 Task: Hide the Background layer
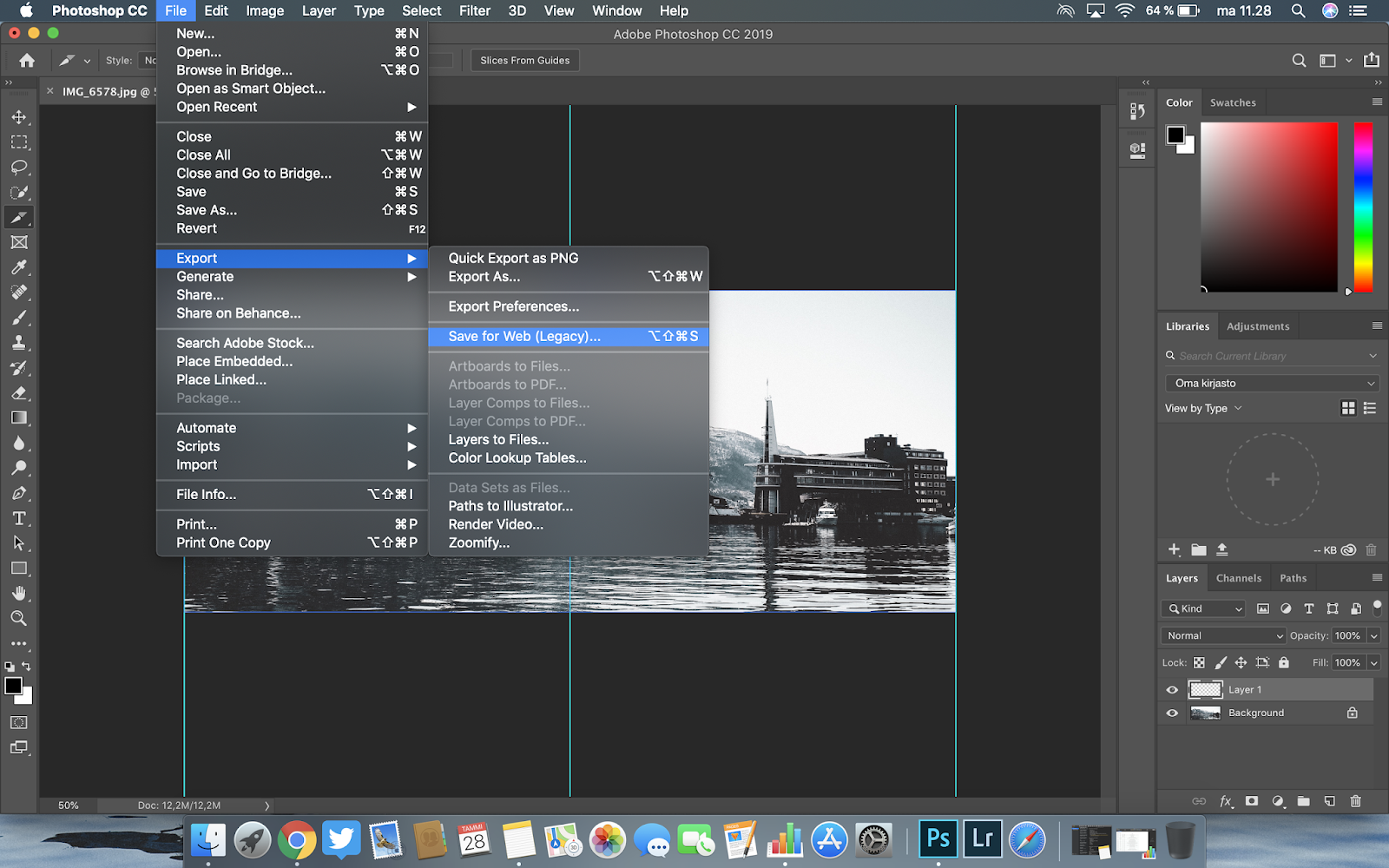pyautogui.click(x=1172, y=713)
